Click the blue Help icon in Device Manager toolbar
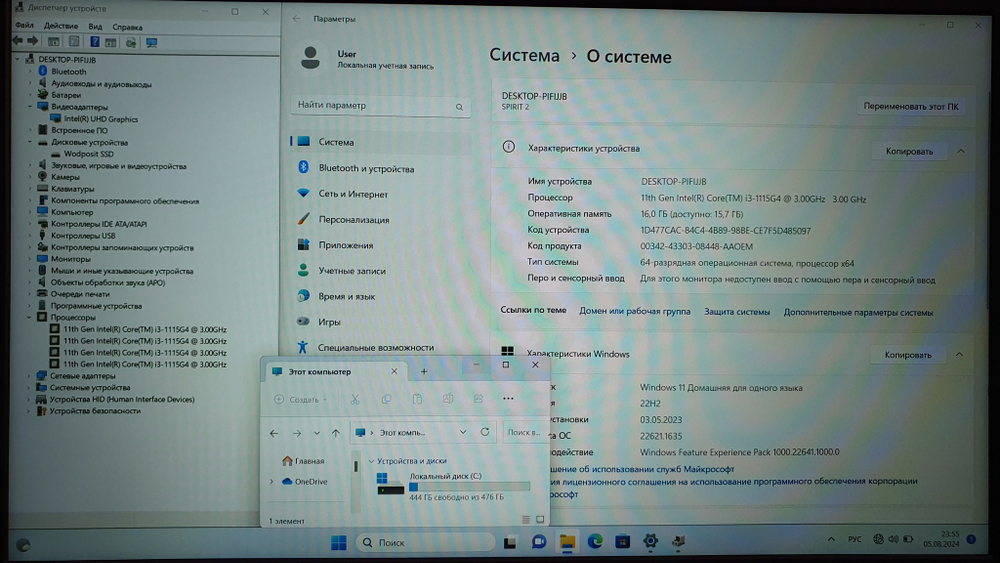Image resolution: width=1000 pixels, height=563 pixels. pos(94,42)
